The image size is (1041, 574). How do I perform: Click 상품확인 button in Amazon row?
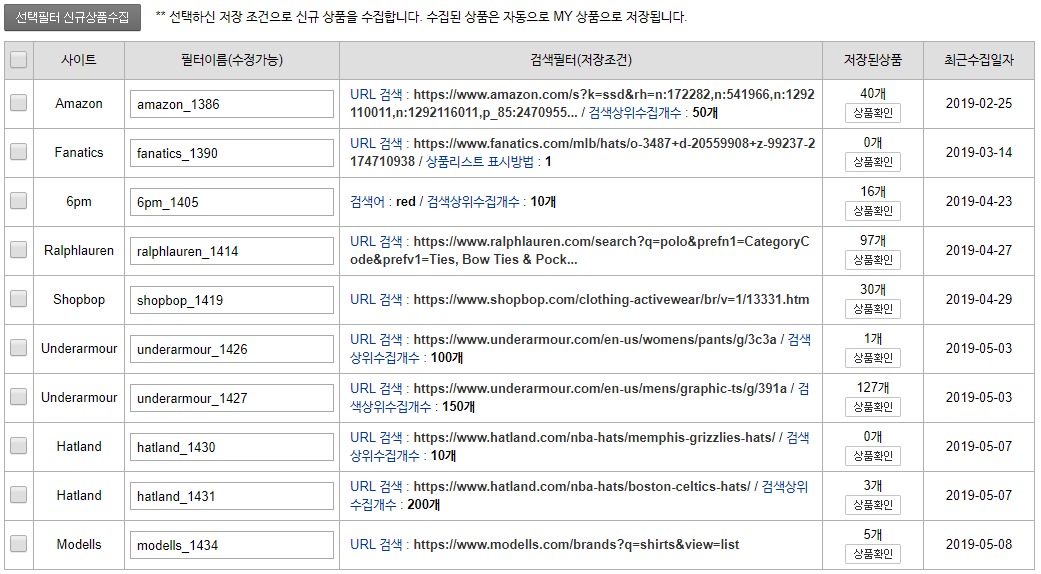pyautogui.click(x=872, y=113)
